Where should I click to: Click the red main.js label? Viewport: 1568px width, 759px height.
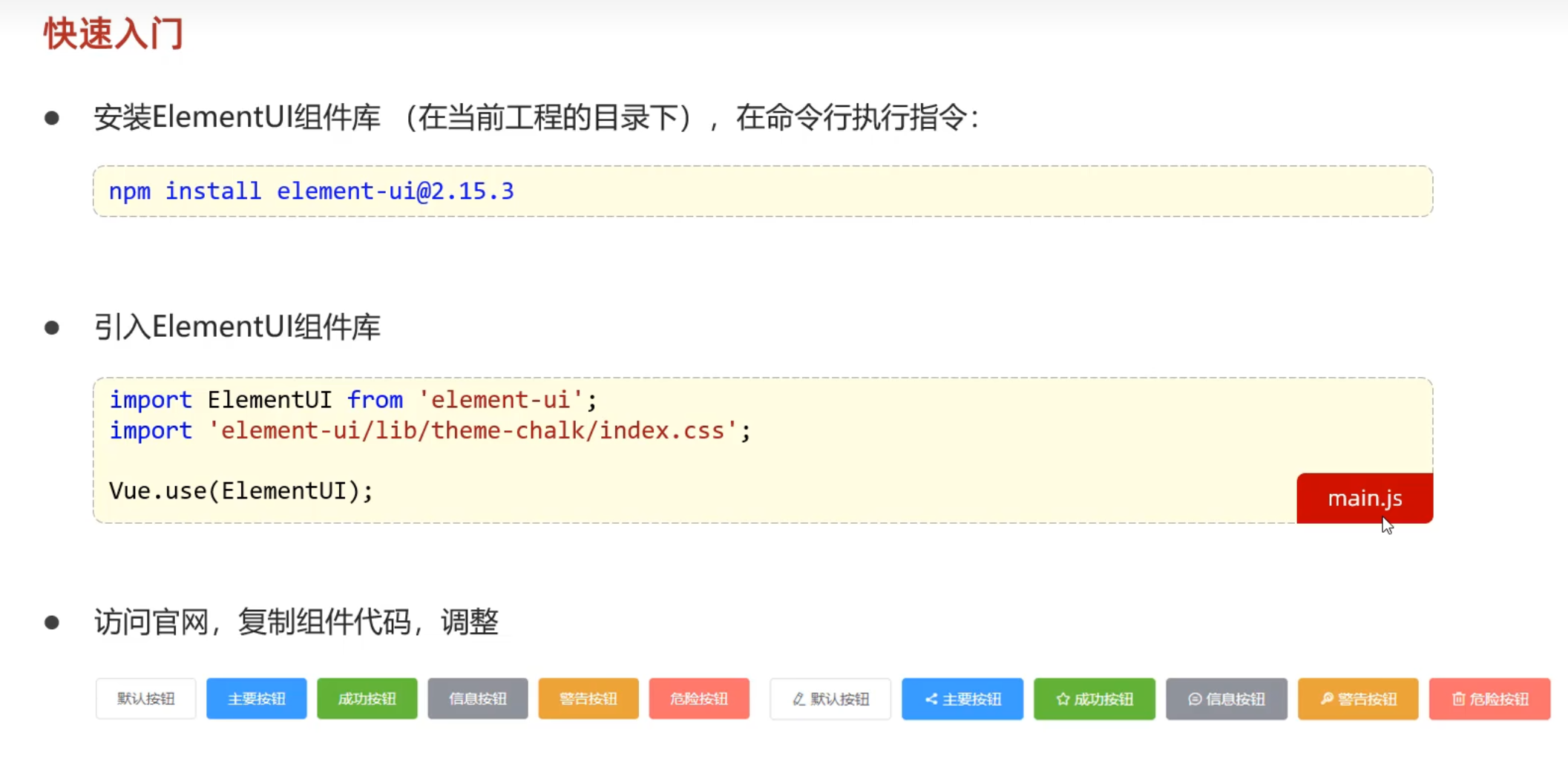1365,498
